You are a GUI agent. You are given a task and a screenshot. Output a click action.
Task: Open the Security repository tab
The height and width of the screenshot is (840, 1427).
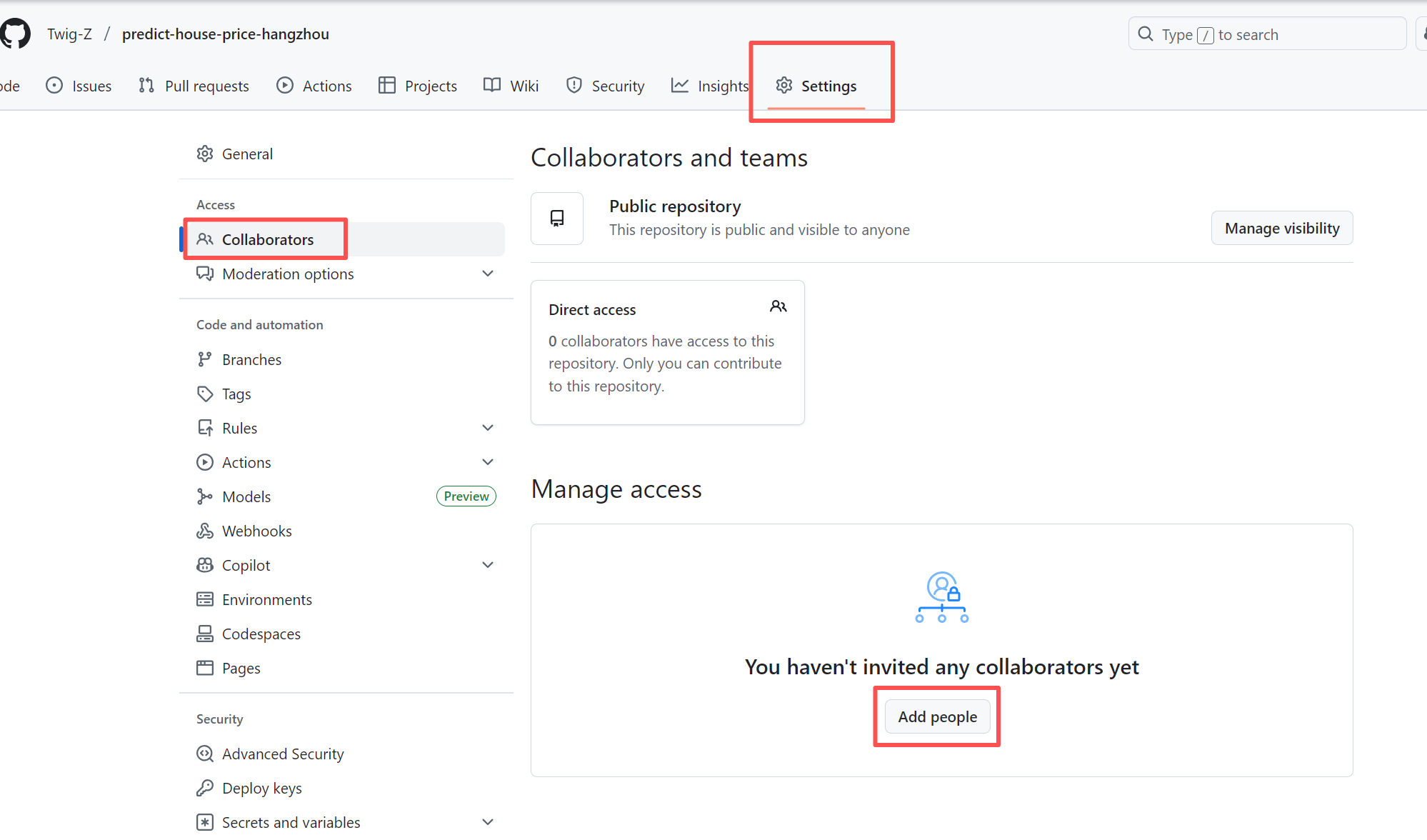[x=605, y=86]
